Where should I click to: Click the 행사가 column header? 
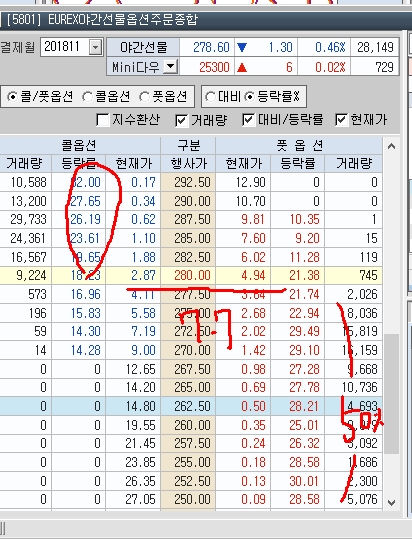[x=188, y=164]
